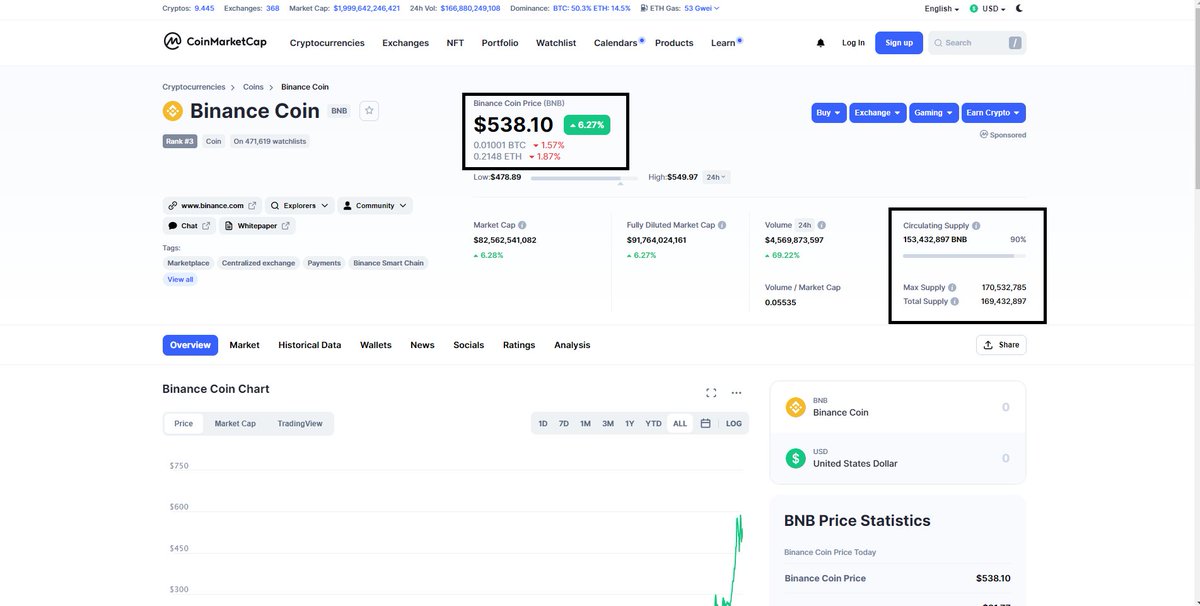Viewport: 1200px width, 606px height.
Task: Click the Share button
Action: pos(1001,345)
